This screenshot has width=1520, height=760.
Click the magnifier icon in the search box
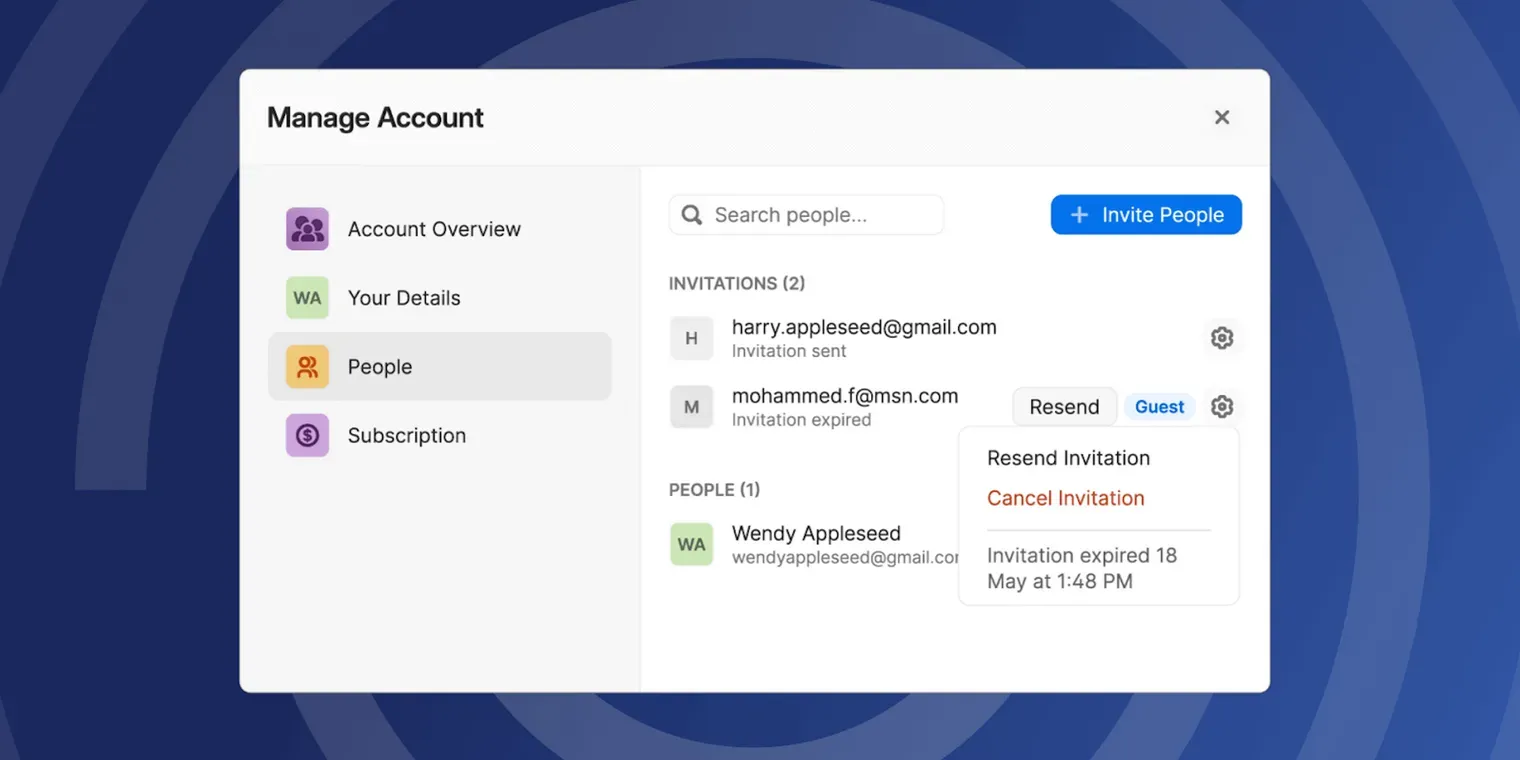click(691, 215)
